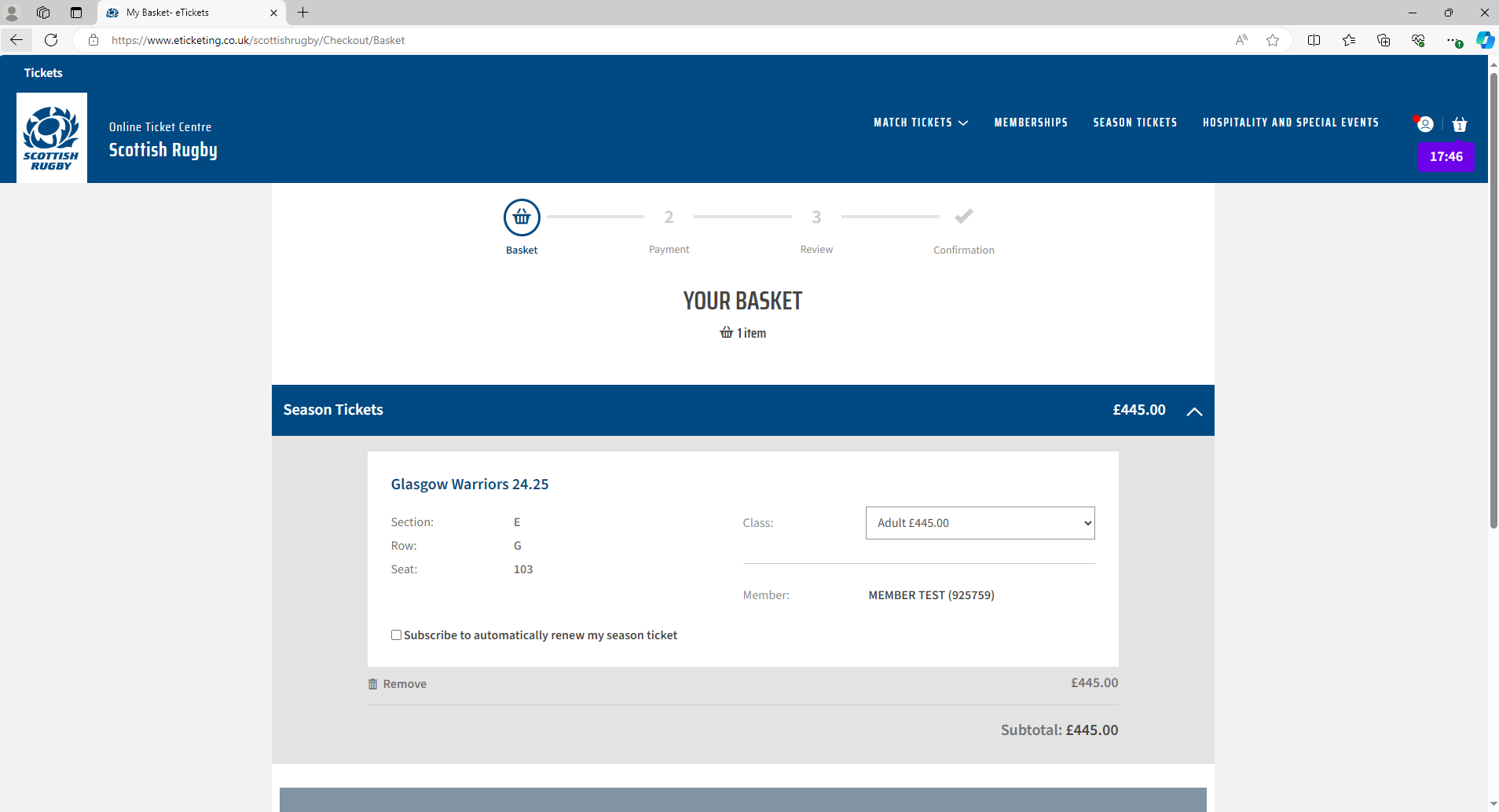The height and width of the screenshot is (812, 1499).
Task: Open the Copilot sidebar icon
Action: (1485, 40)
